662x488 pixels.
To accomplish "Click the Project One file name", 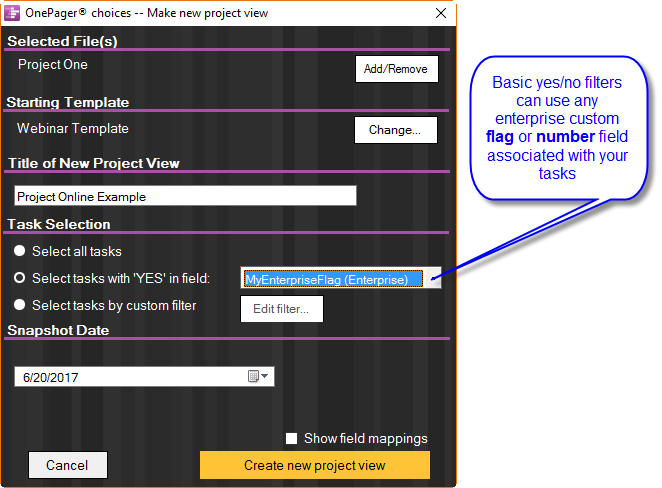I will pos(53,65).
